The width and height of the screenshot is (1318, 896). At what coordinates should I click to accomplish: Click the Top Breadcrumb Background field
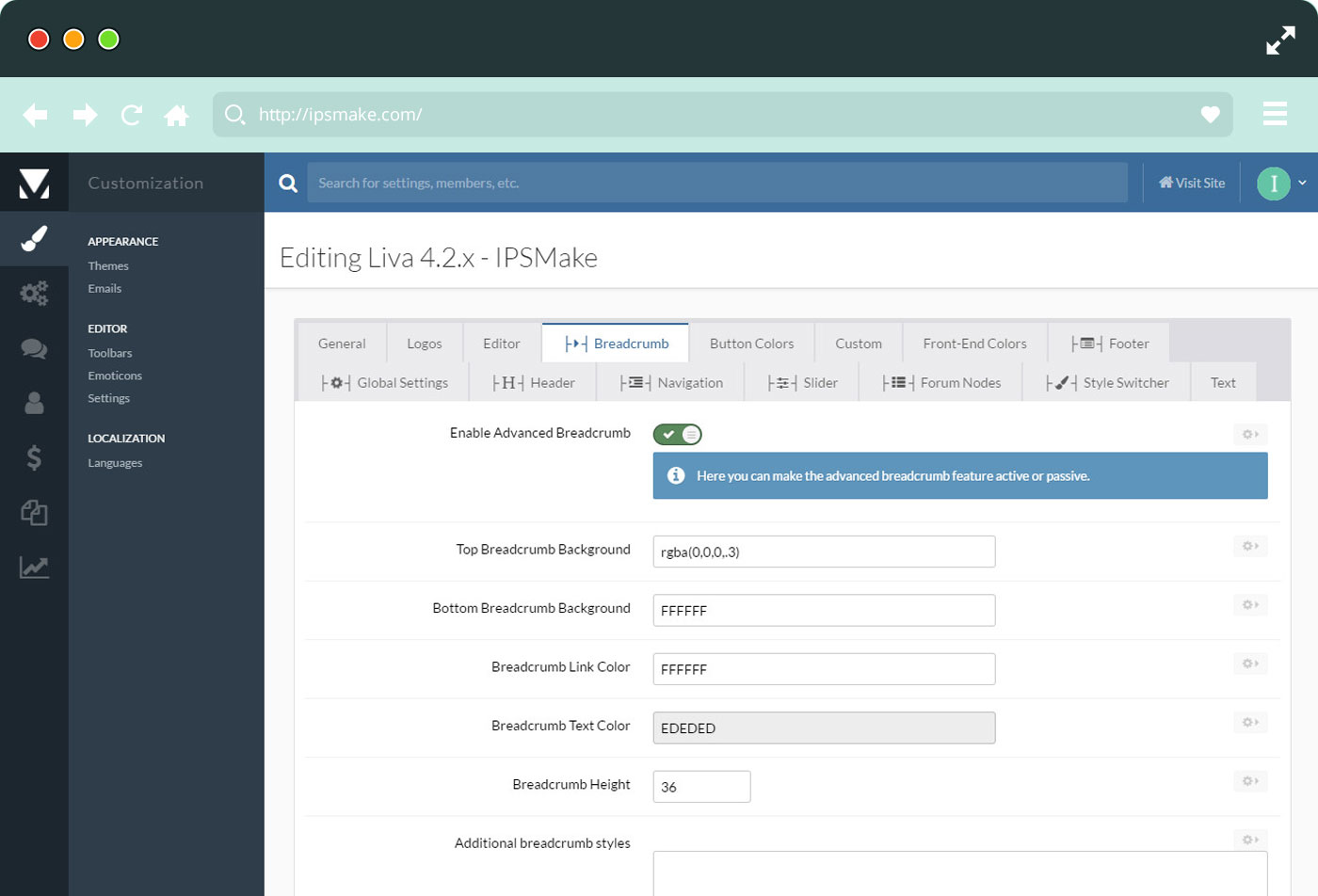[x=824, y=552]
